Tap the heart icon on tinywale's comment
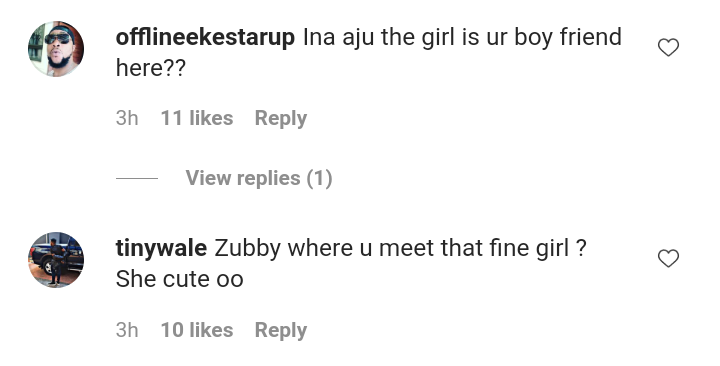This screenshot has height=366, width=720. (668, 258)
